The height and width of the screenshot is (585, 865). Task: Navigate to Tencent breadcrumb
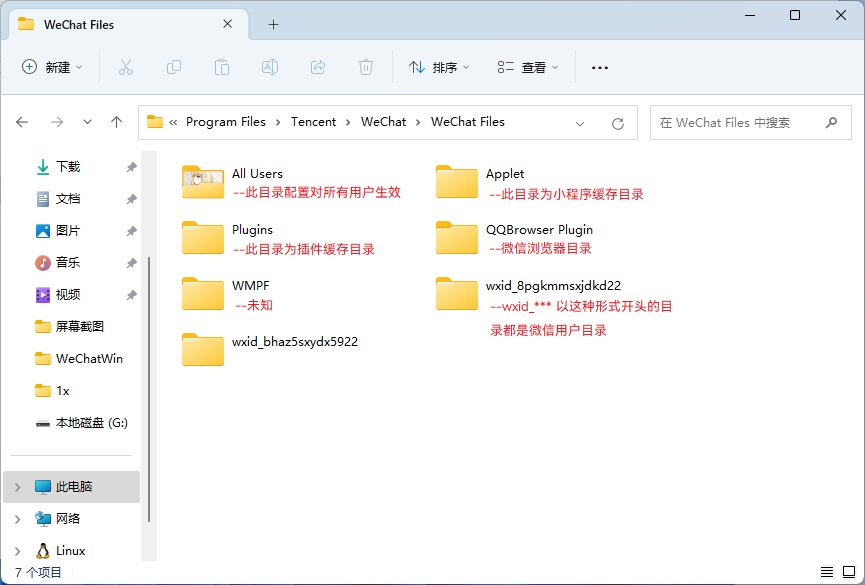(x=313, y=122)
